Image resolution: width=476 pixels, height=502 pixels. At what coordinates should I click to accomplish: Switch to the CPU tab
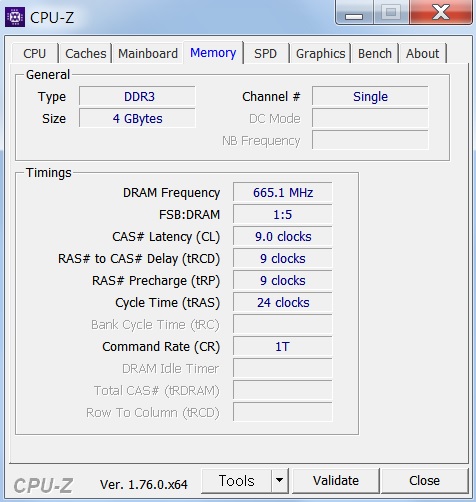point(35,53)
